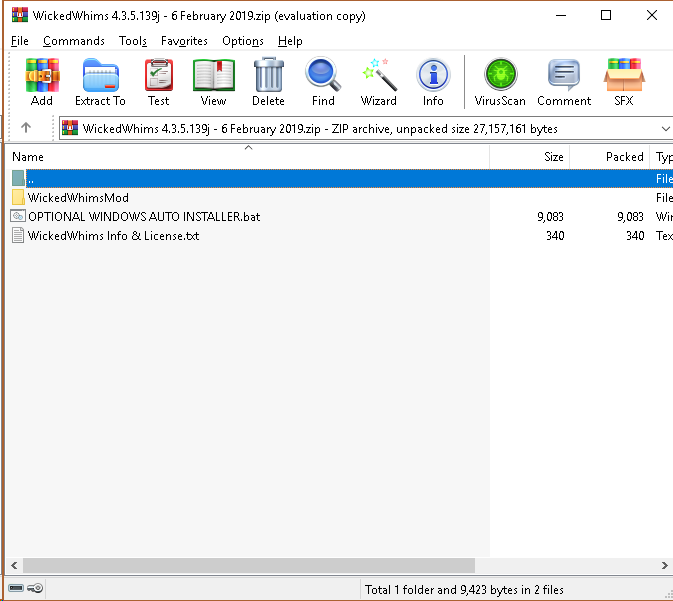Sort by the Size column header

point(530,157)
